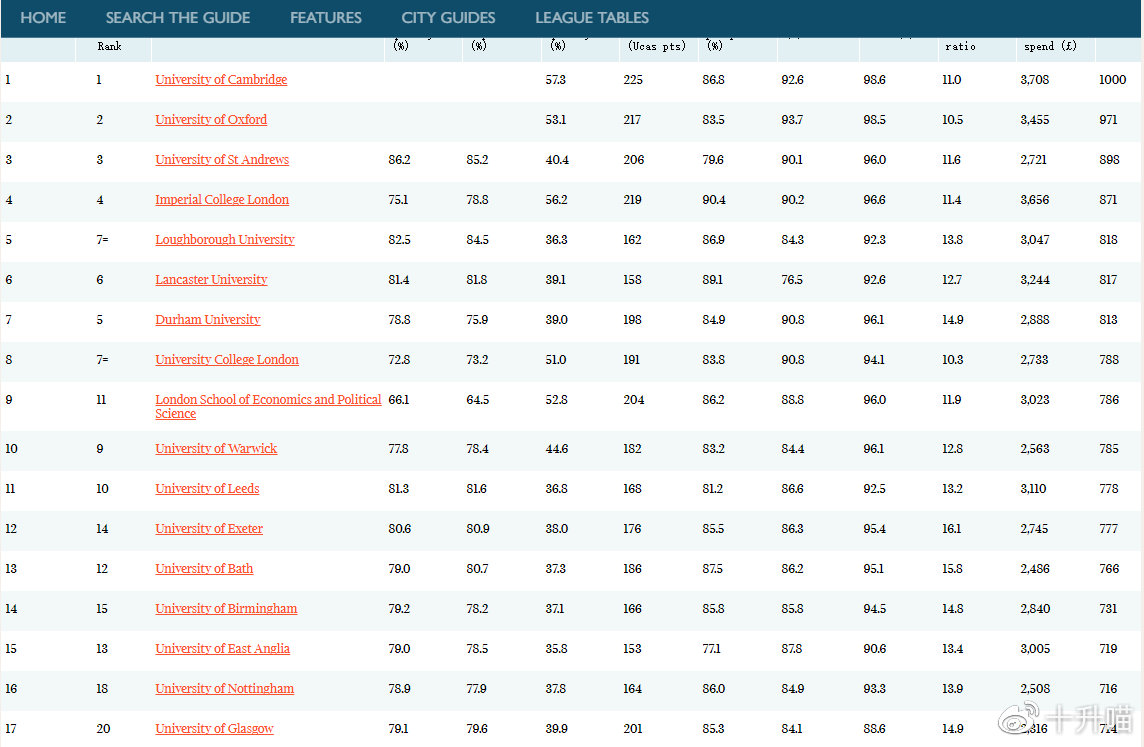This screenshot has width=1144, height=747.
Task: Open the Durham University link
Action: [208, 320]
